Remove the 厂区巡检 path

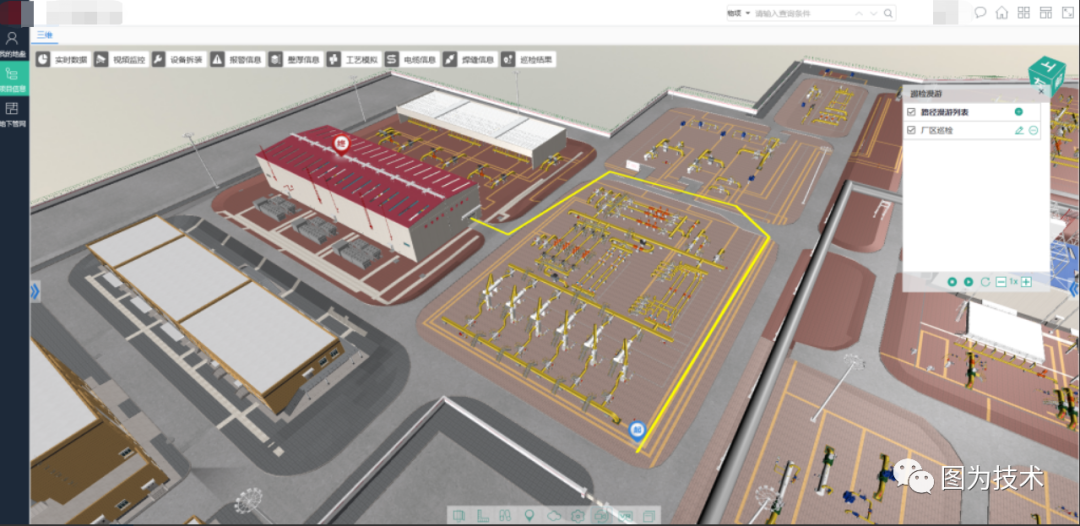tap(1034, 130)
